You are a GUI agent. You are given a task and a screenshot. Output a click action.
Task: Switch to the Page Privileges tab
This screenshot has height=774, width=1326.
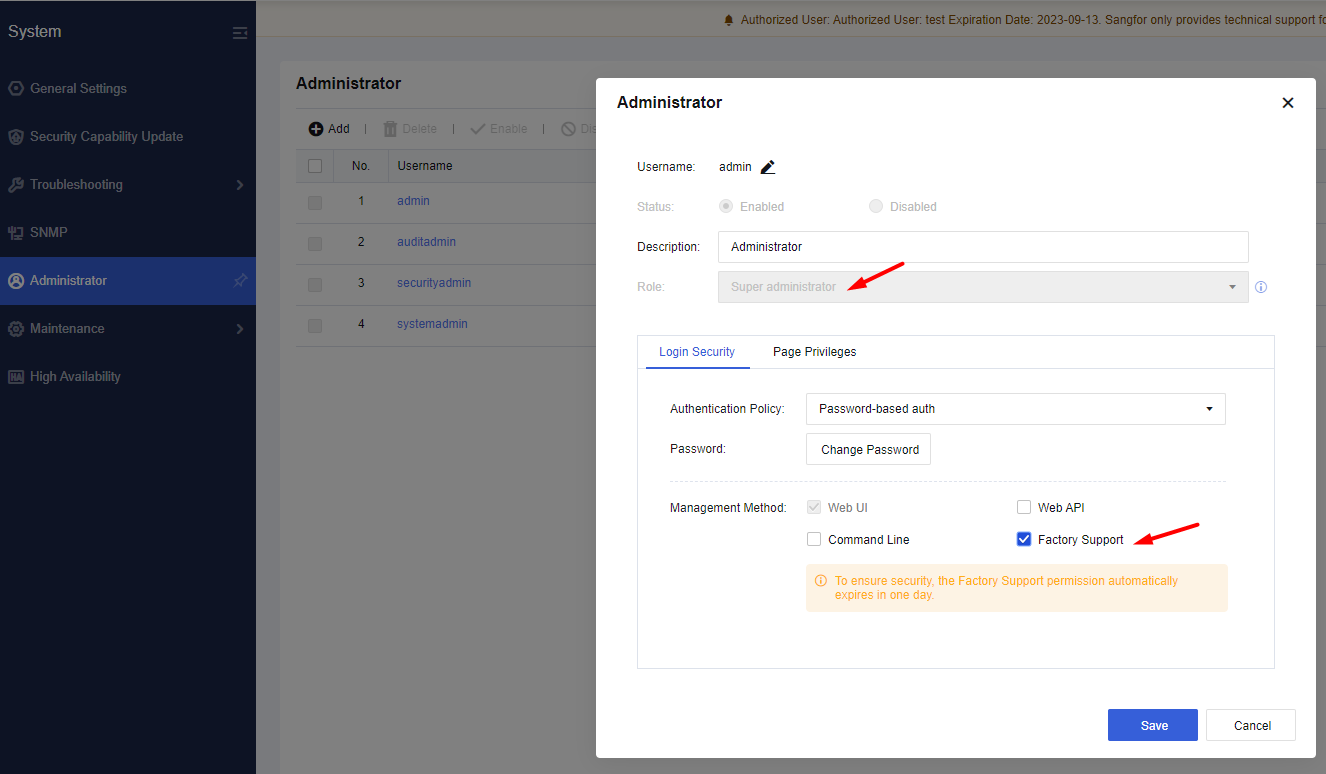814,352
